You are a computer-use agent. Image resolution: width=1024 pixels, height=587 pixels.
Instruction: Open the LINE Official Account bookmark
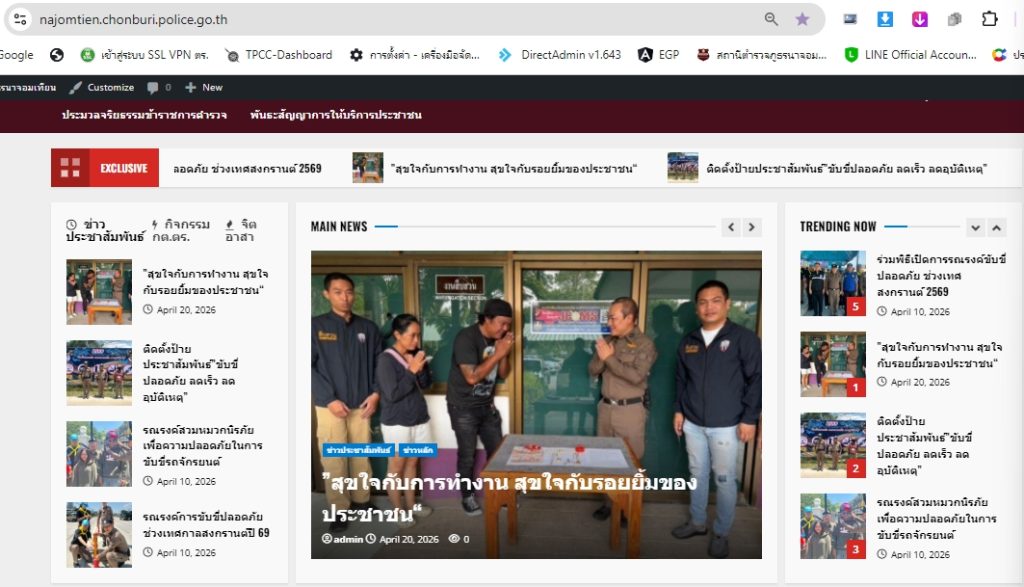pyautogui.click(x=910, y=55)
